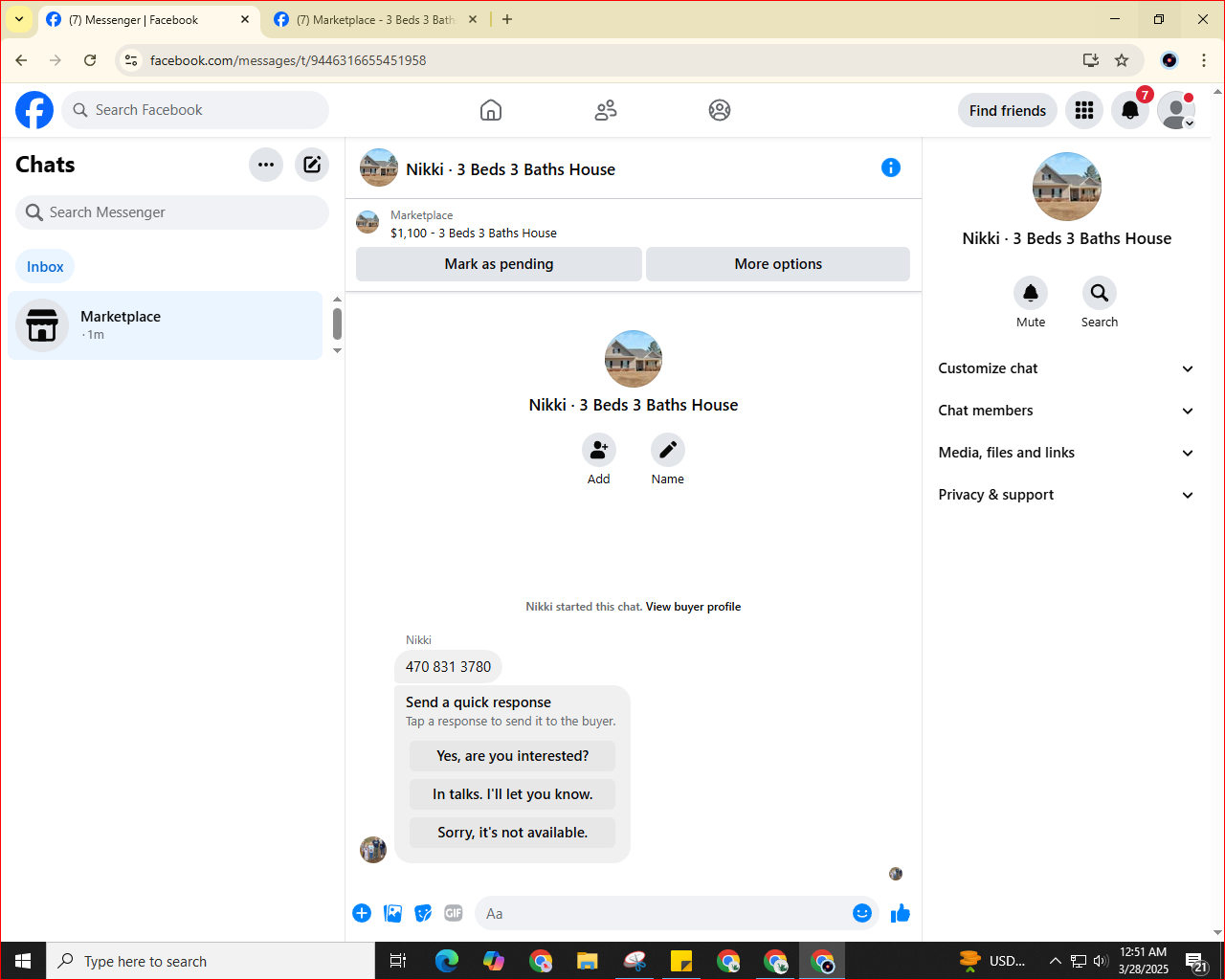Mute this conversation with the bell
1225x980 pixels.
[x=1031, y=293]
